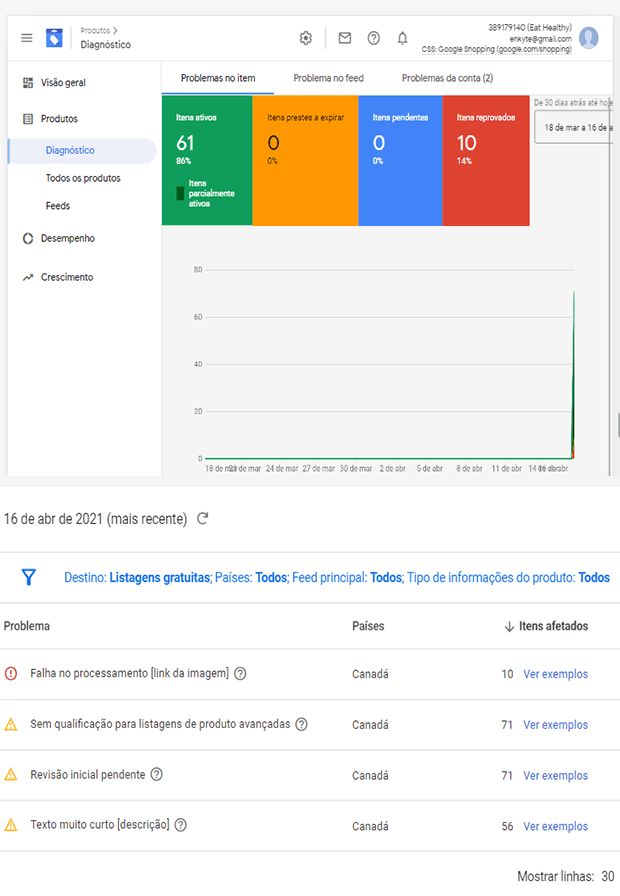Switch to the Problema no feed tab
The height and width of the screenshot is (896, 620).
(x=329, y=78)
